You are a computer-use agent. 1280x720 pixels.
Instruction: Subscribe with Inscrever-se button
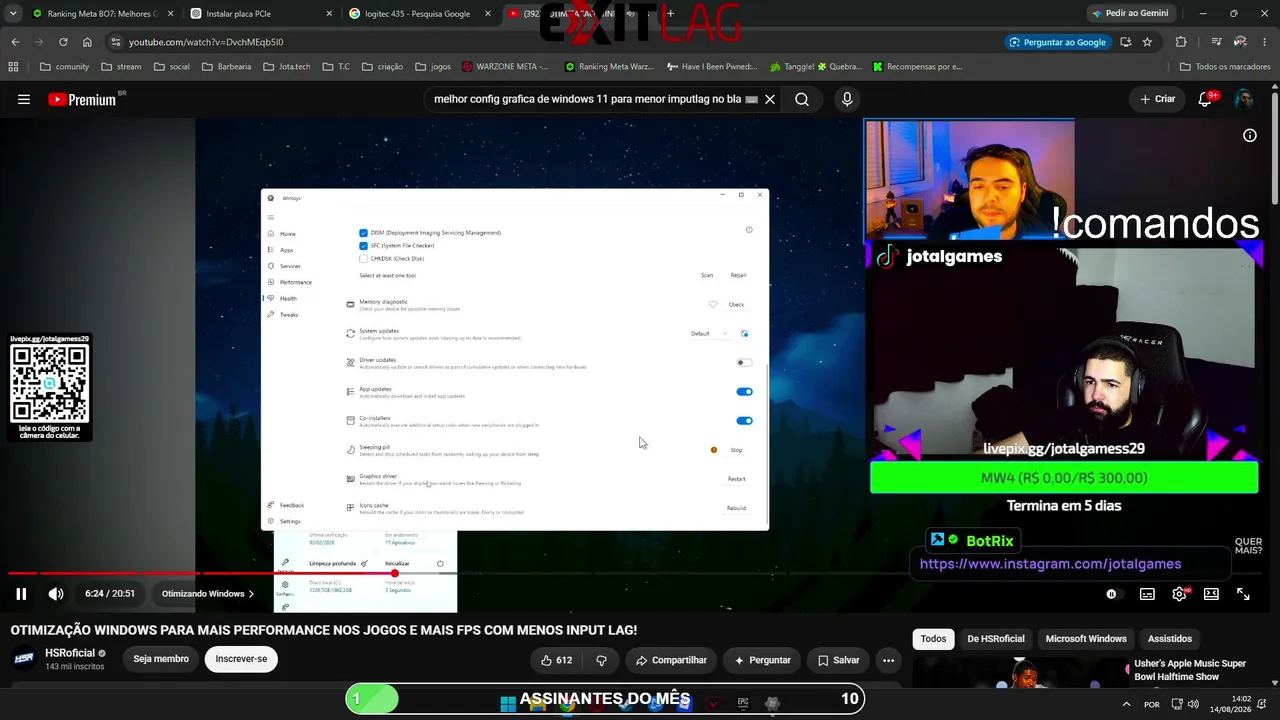coord(241,659)
